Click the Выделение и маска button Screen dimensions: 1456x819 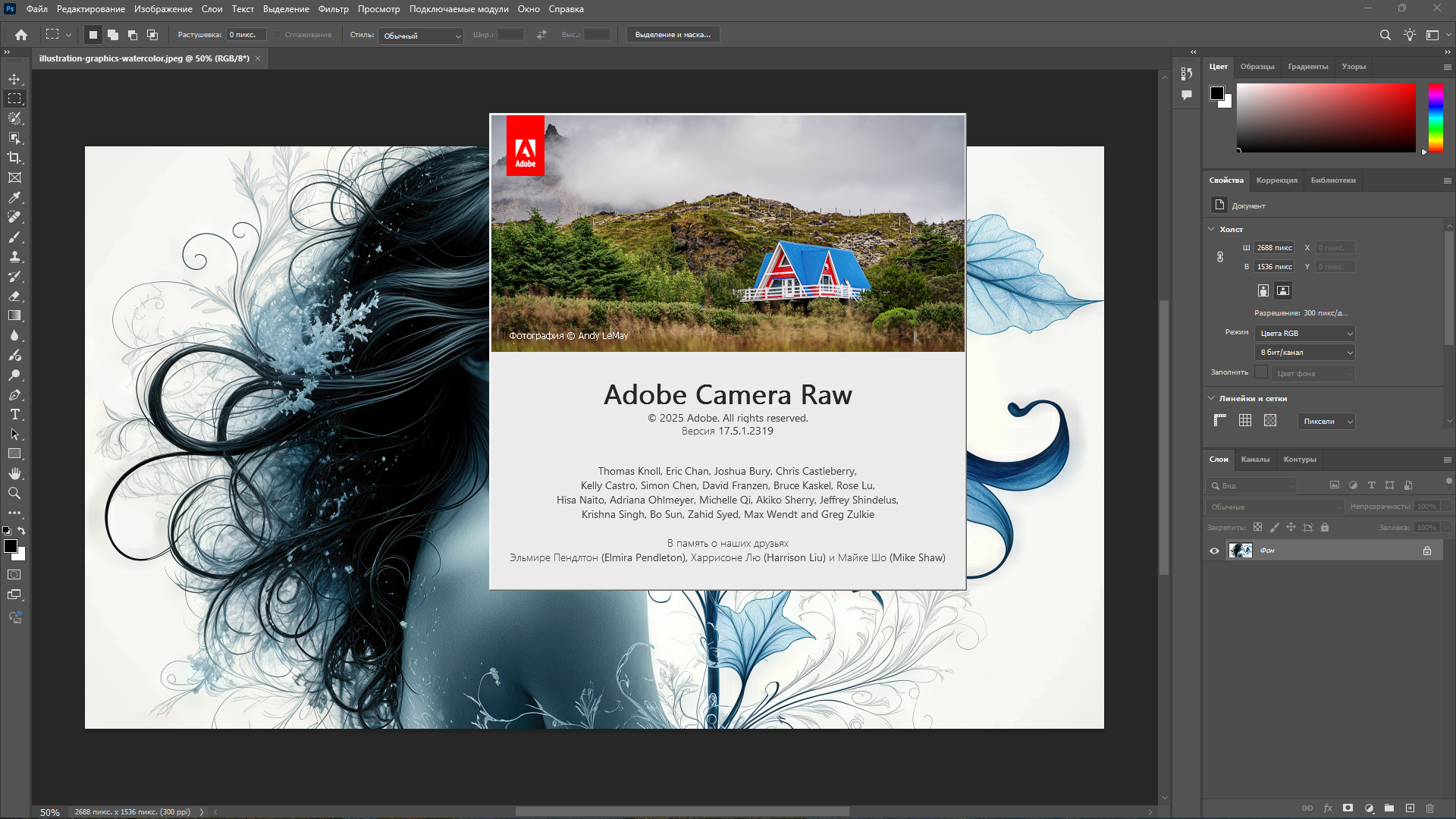point(673,35)
